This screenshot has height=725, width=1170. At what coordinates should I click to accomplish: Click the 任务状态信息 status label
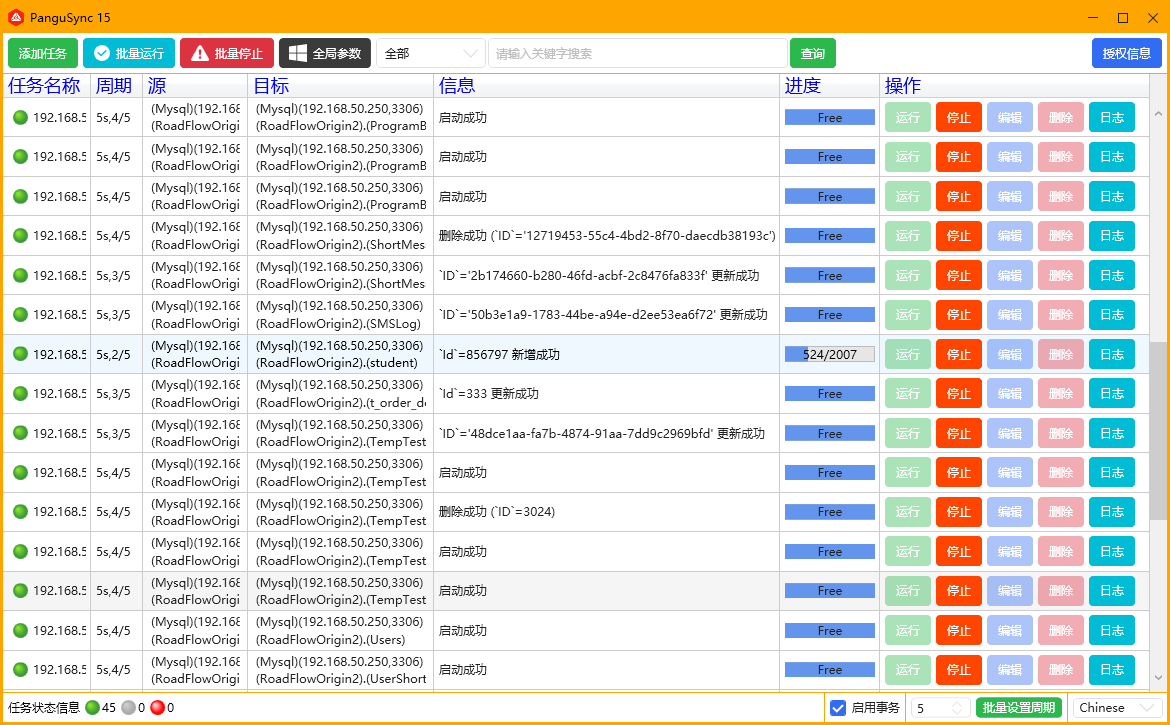44,708
